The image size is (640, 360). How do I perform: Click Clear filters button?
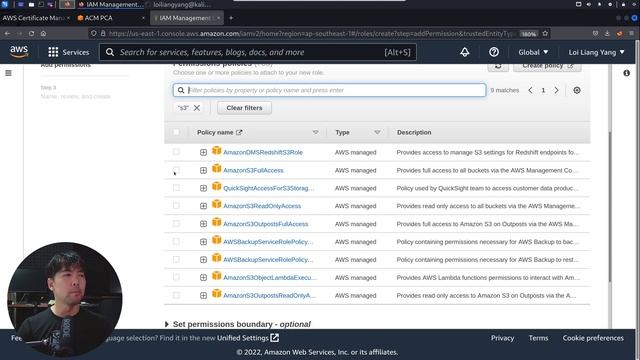pos(244,108)
